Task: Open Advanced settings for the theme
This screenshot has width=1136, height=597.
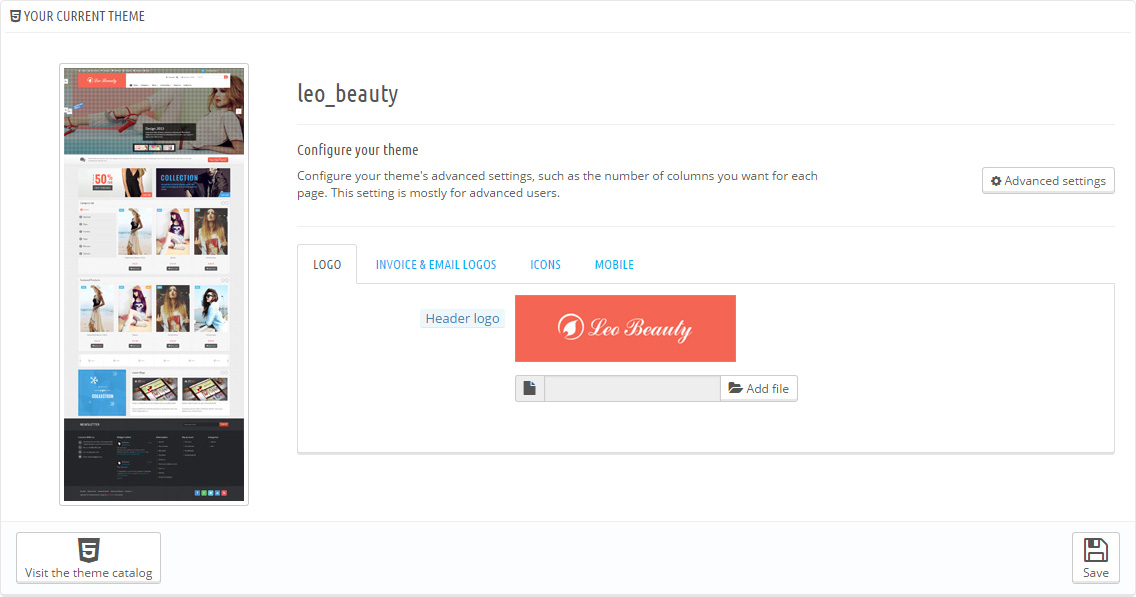Action: point(1048,181)
